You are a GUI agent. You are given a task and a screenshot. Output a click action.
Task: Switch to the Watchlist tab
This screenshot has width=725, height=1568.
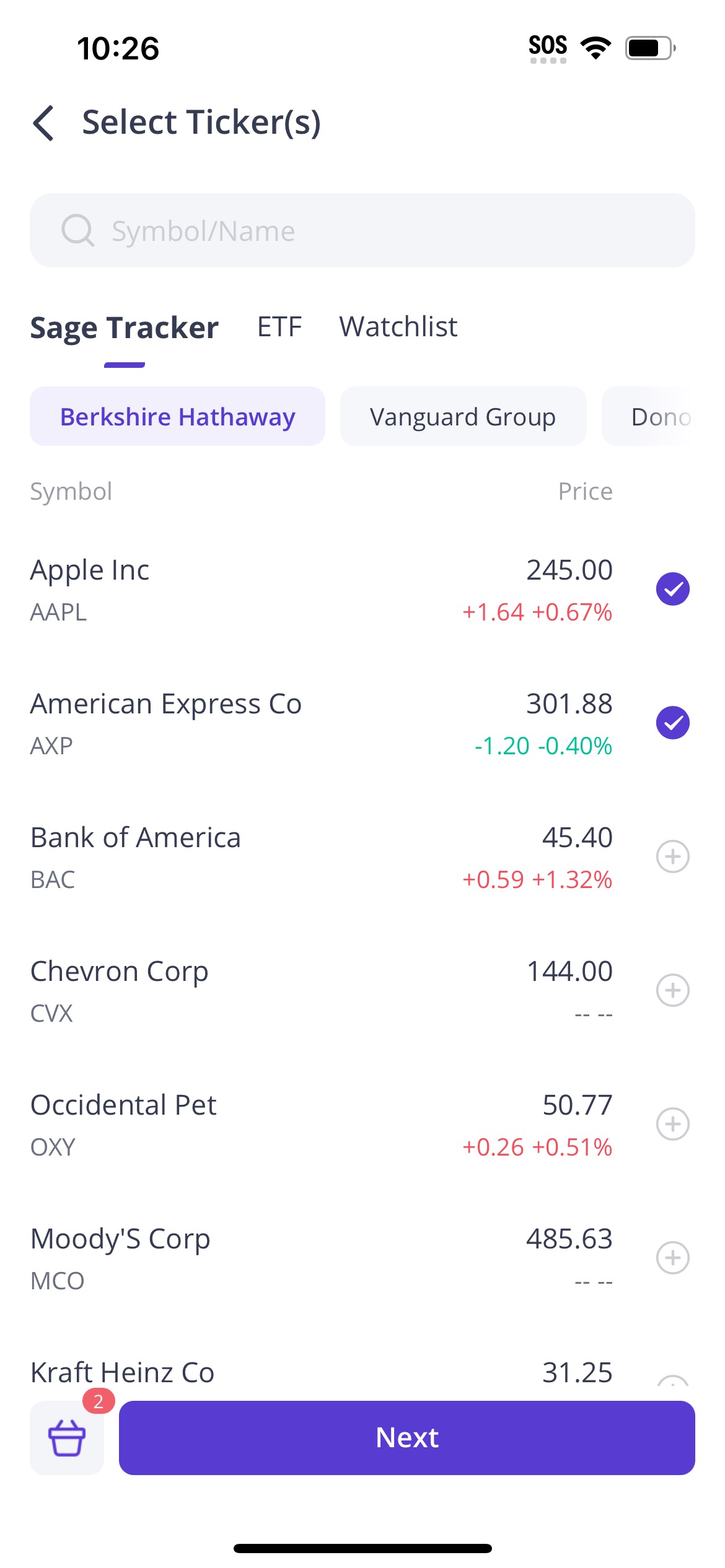tap(398, 326)
